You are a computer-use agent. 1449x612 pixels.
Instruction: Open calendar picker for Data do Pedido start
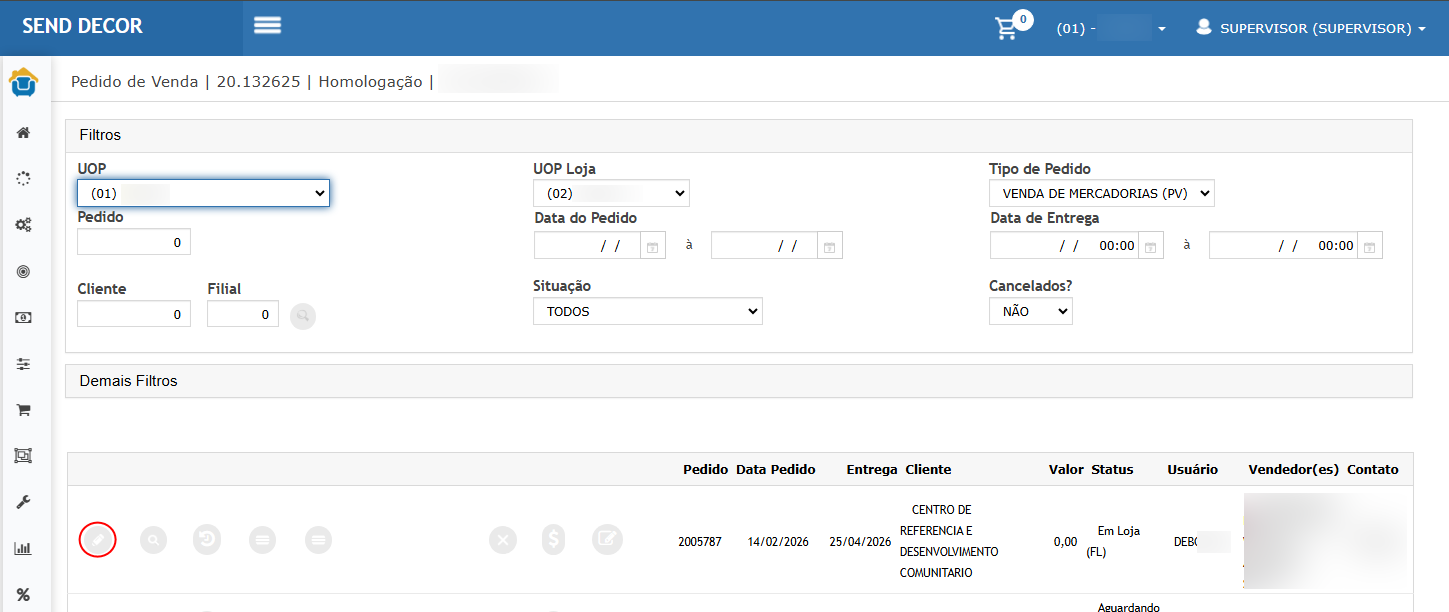coord(651,246)
